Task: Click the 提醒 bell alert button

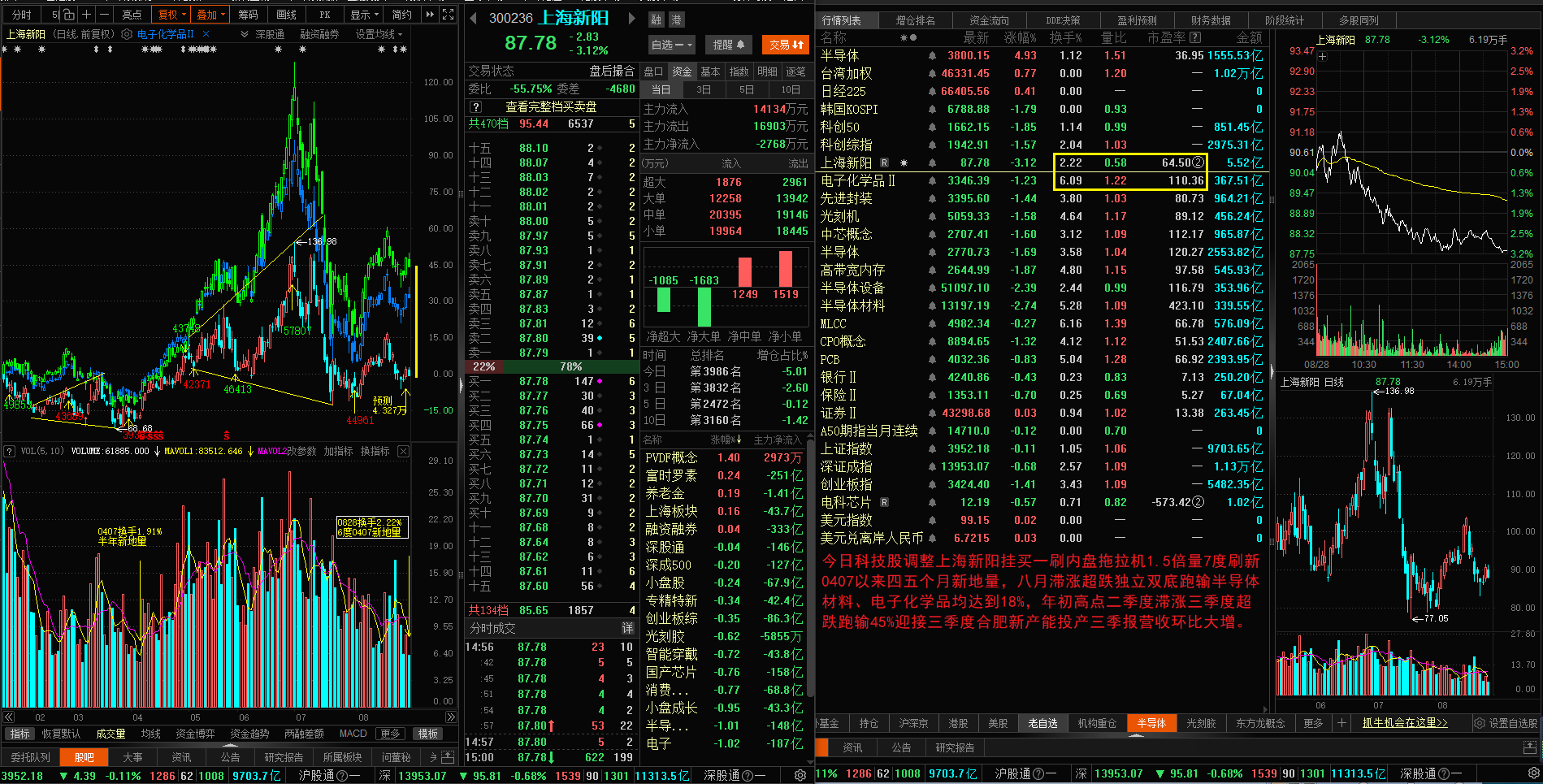Action: (x=728, y=45)
